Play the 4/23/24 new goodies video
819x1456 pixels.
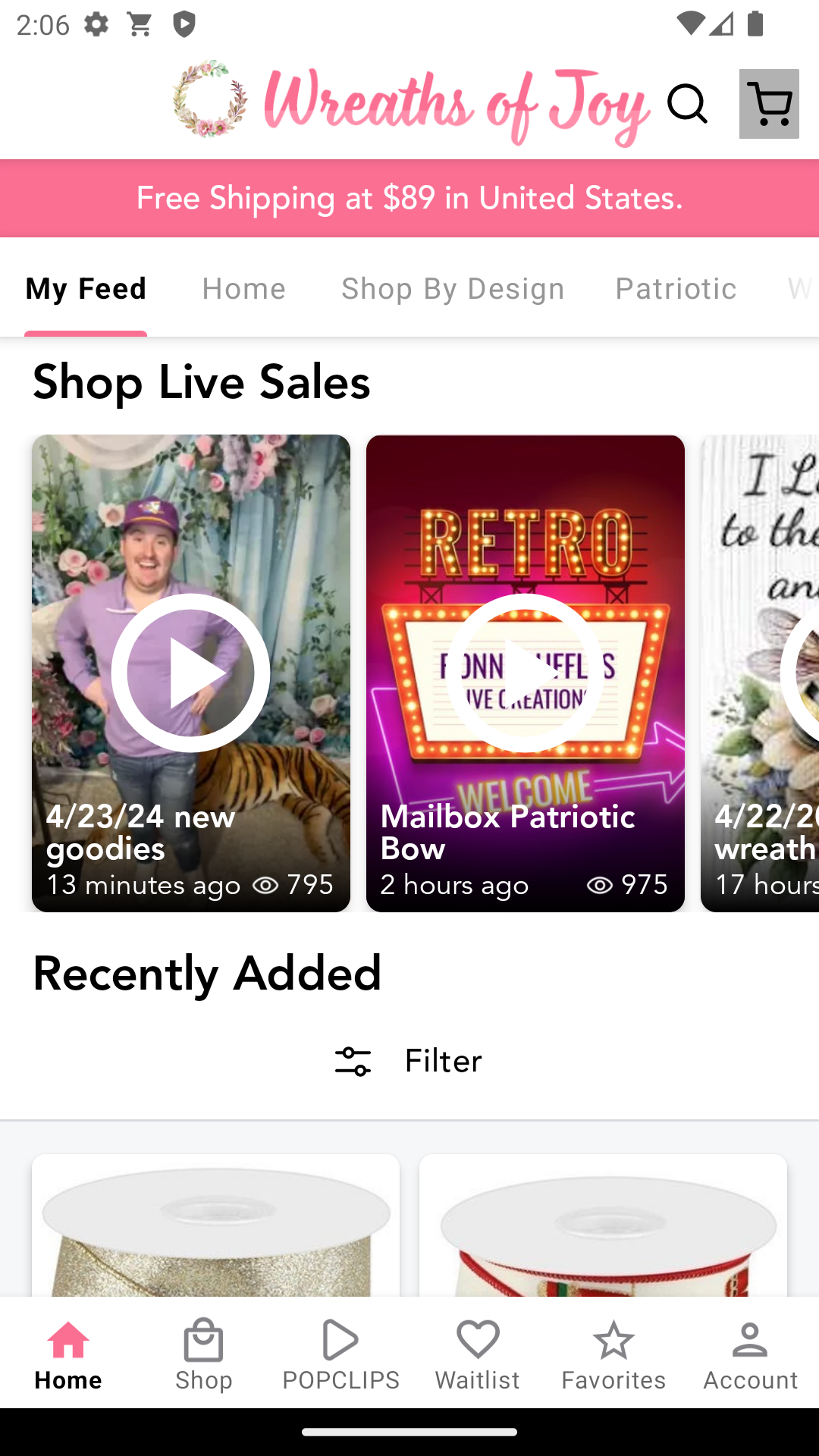click(x=190, y=673)
